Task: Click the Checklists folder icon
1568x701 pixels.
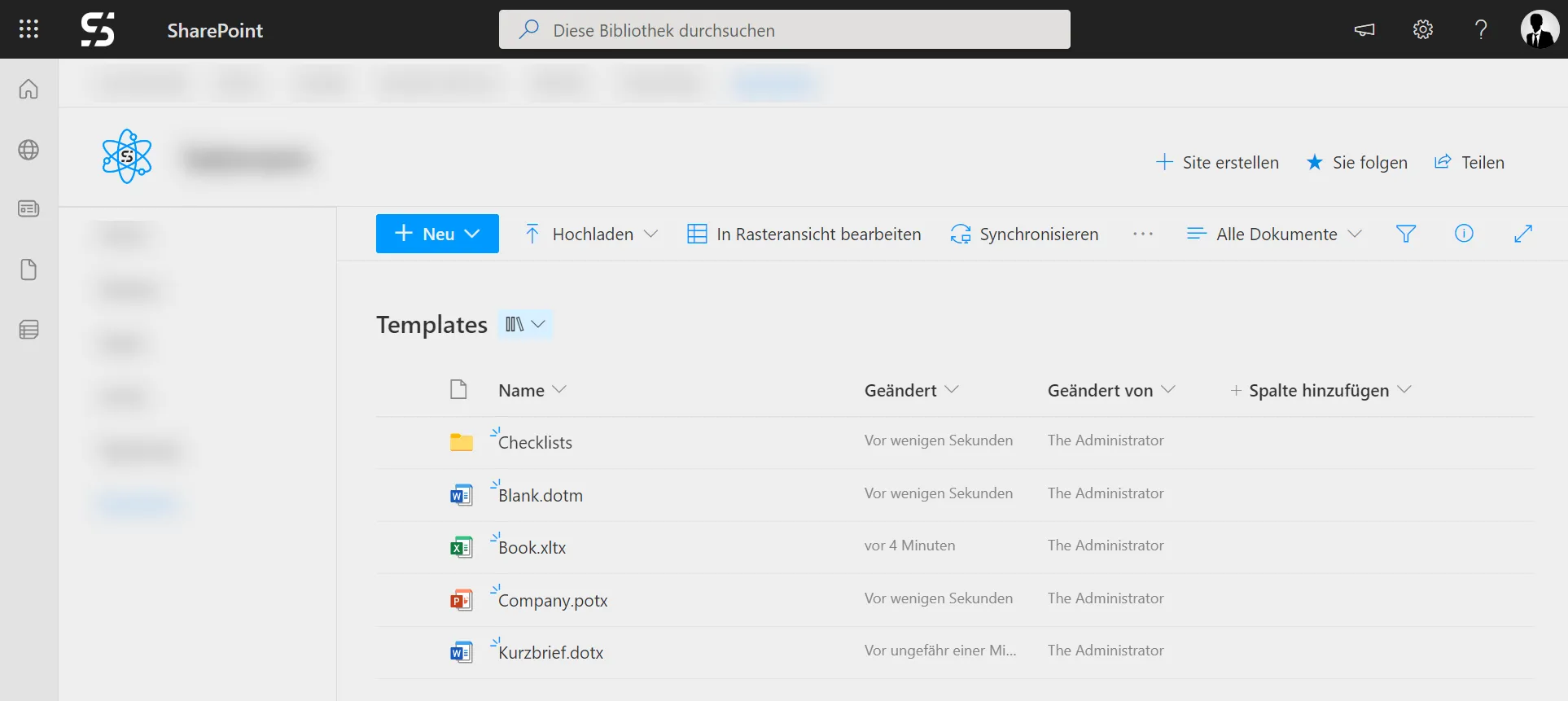Action: (462, 442)
